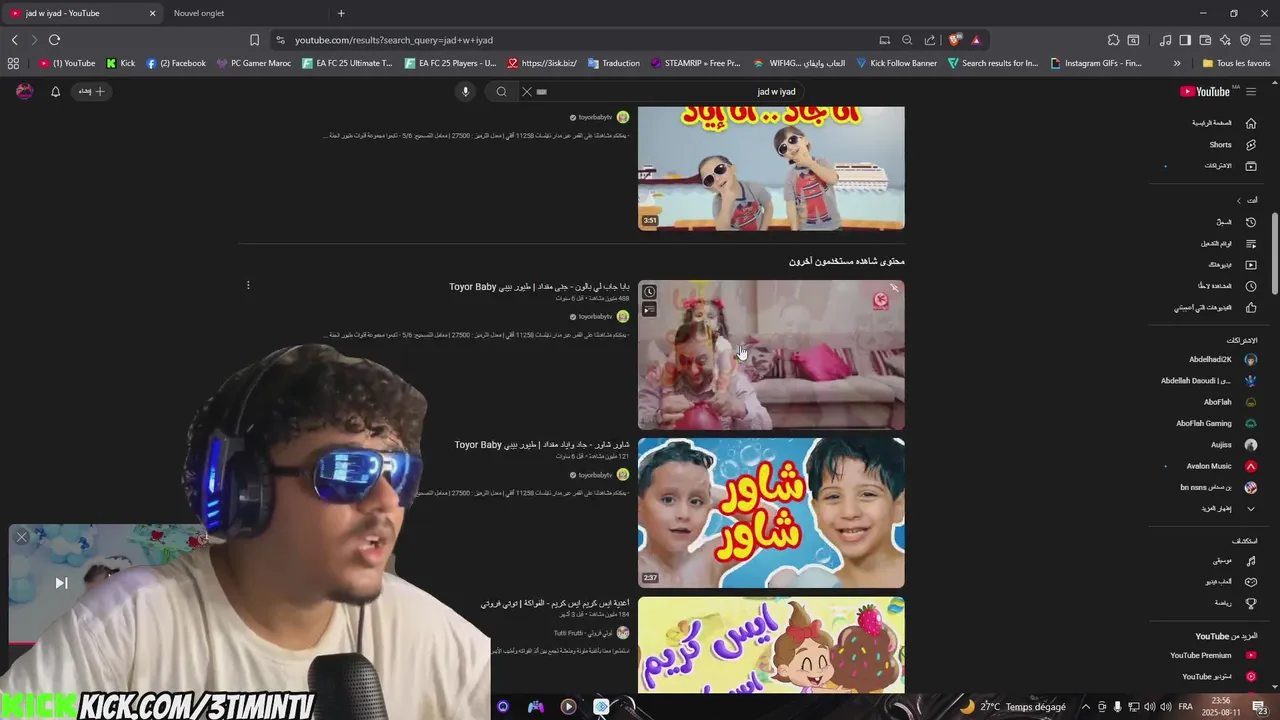The height and width of the screenshot is (720, 1280).
Task: Open AboFlah Gaming subscription channel
Action: click(1216, 423)
